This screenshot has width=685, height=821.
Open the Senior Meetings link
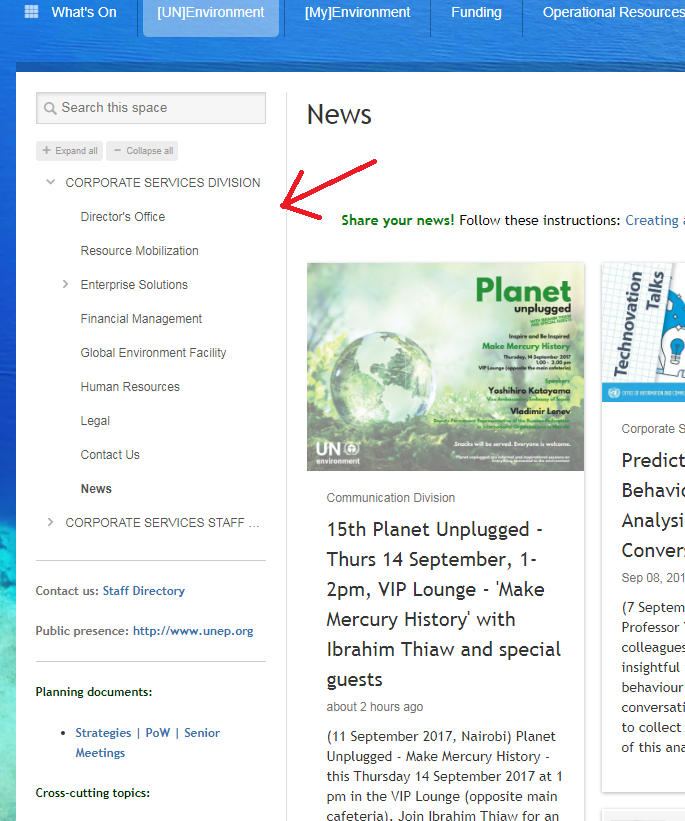148,742
